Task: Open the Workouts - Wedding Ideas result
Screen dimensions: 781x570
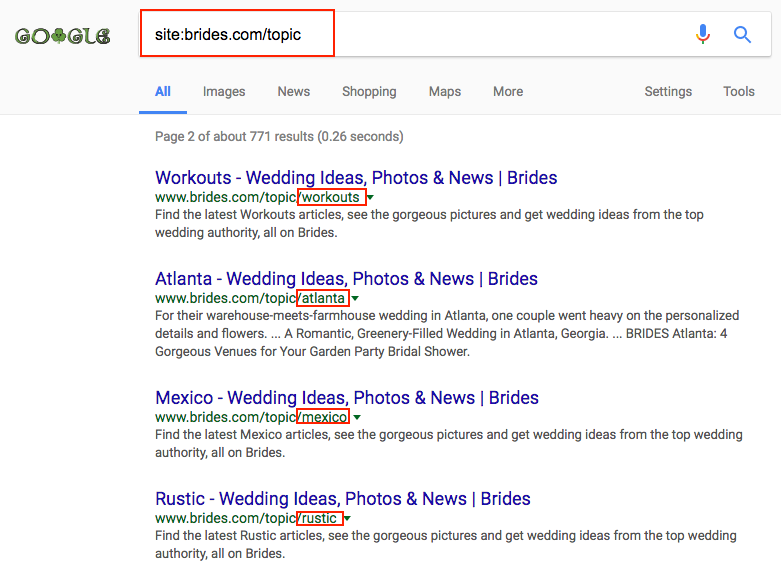Action: click(356, 177)
